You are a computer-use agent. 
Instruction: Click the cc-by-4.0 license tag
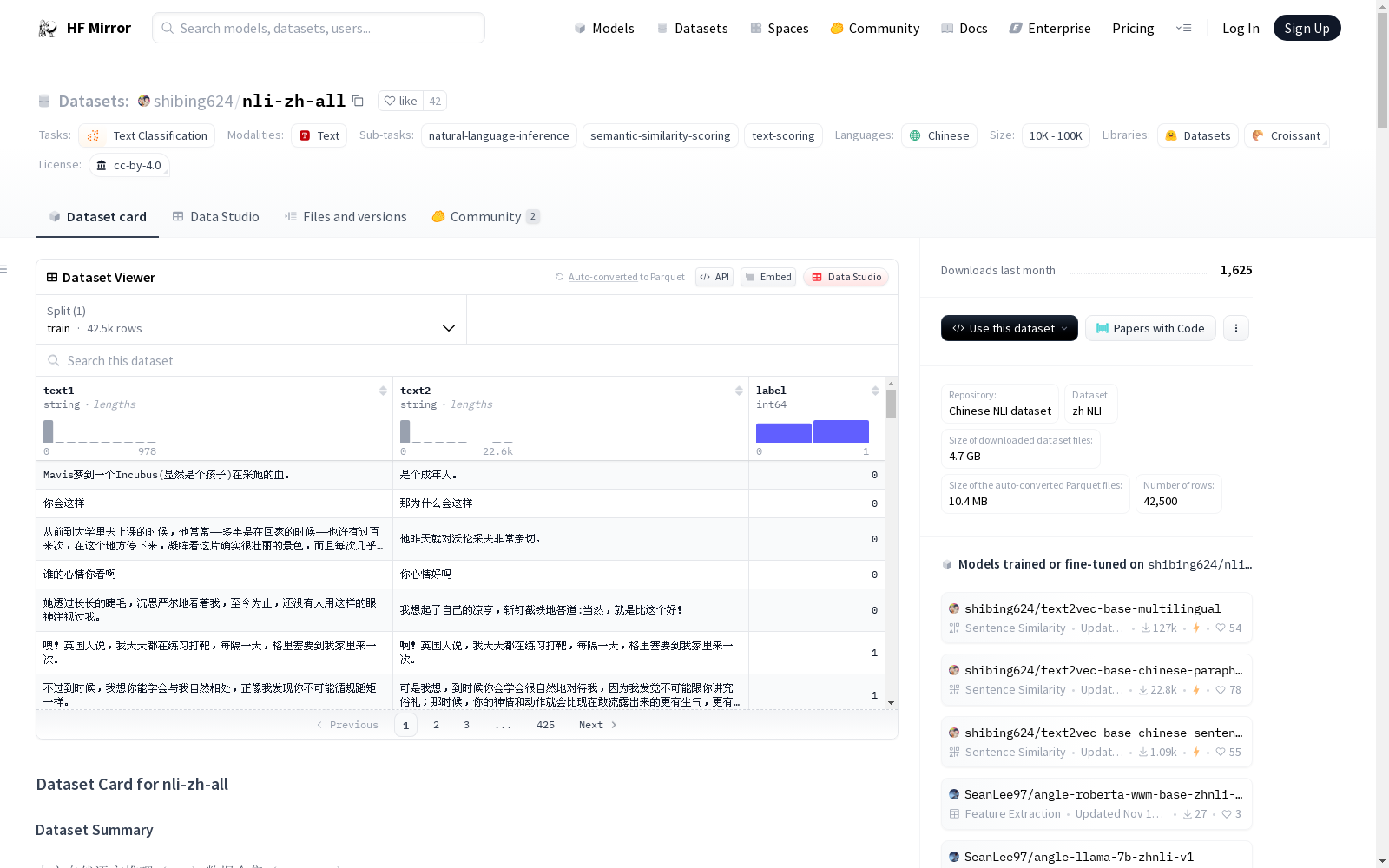[129, 165]
